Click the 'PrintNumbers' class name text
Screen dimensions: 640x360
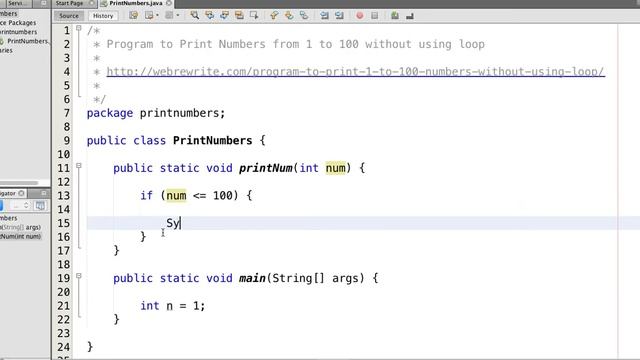[212, 140]
